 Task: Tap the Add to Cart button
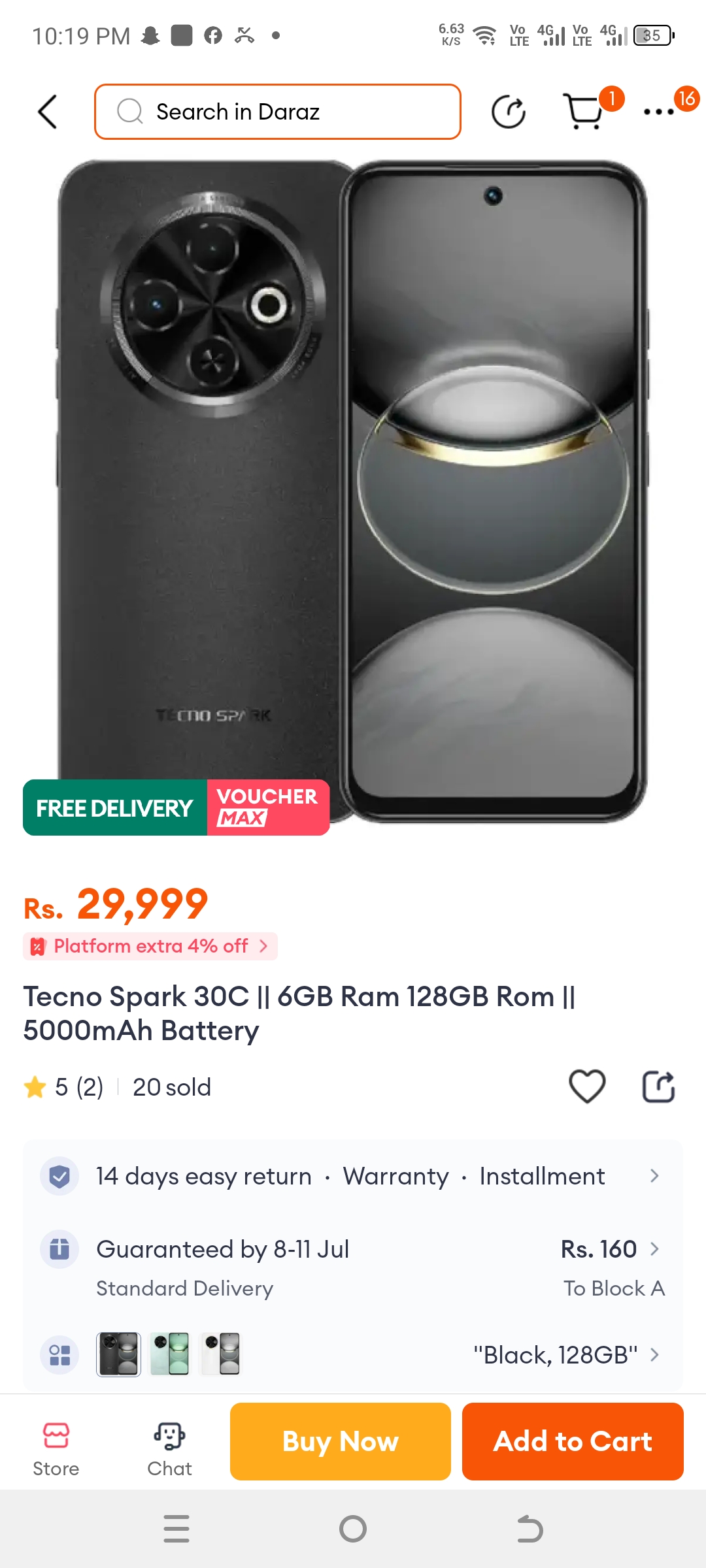(x=573, y=1441)
